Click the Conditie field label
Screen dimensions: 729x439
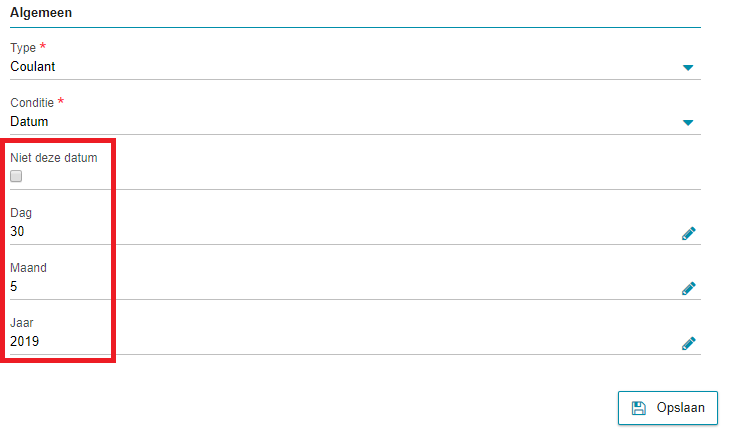[x=32, y=102]
